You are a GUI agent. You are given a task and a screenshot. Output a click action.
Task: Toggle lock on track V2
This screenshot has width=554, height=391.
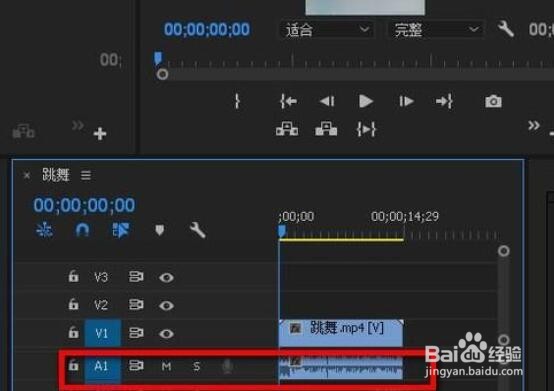[73, 304]
